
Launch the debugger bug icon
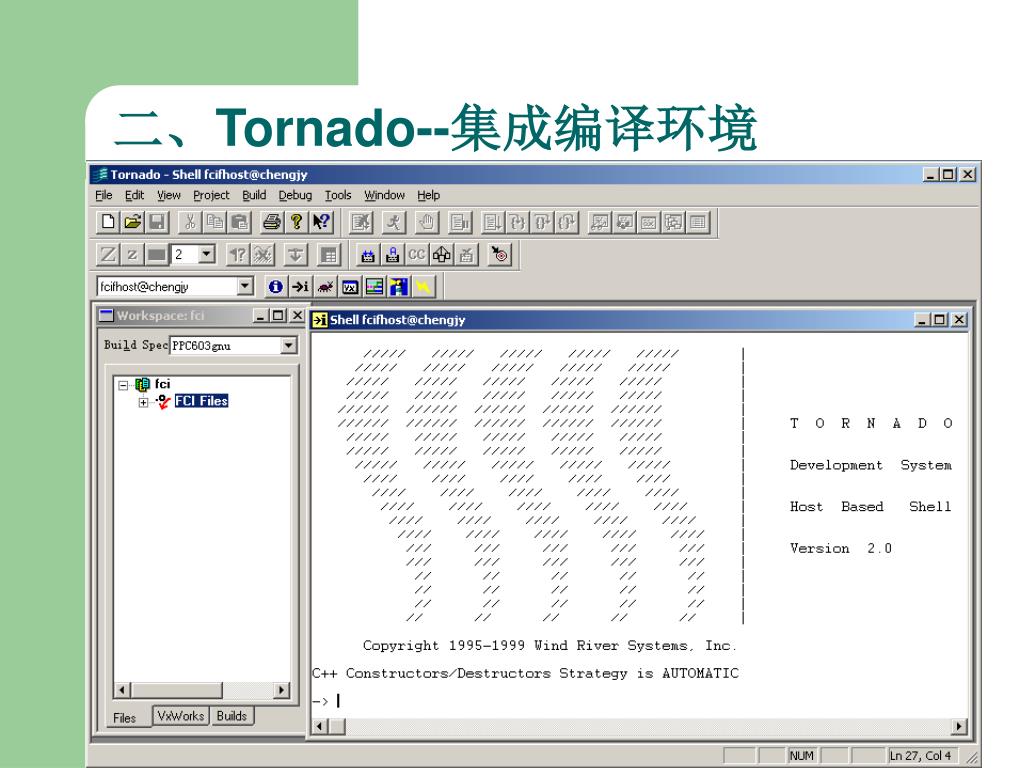pos(325,286)
